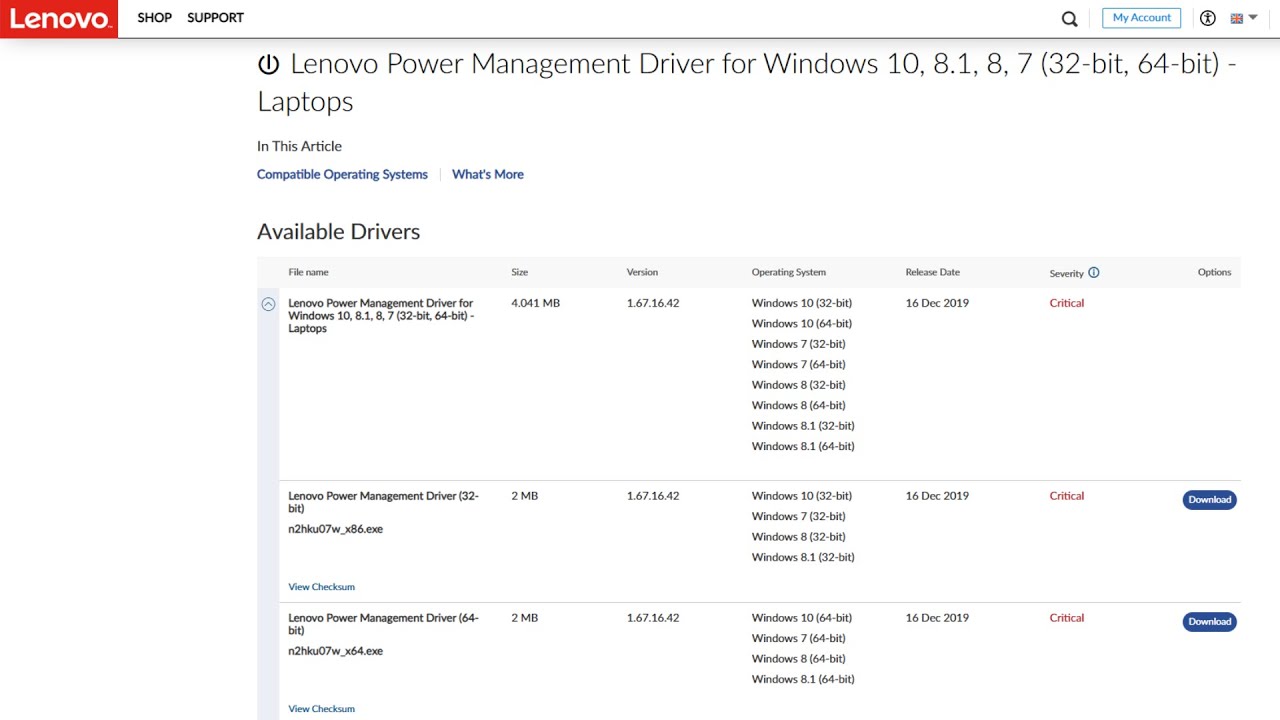The width and height of the screenshot is (1280, 720).
Task: Open the accessibility icon in header
Action: (1208, 18)
